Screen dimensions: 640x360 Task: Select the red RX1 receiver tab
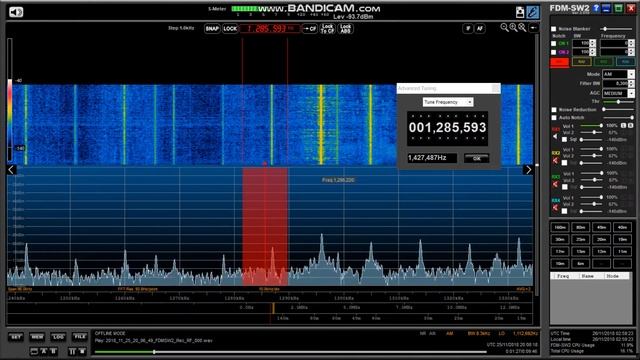click(x=560, y=62)
